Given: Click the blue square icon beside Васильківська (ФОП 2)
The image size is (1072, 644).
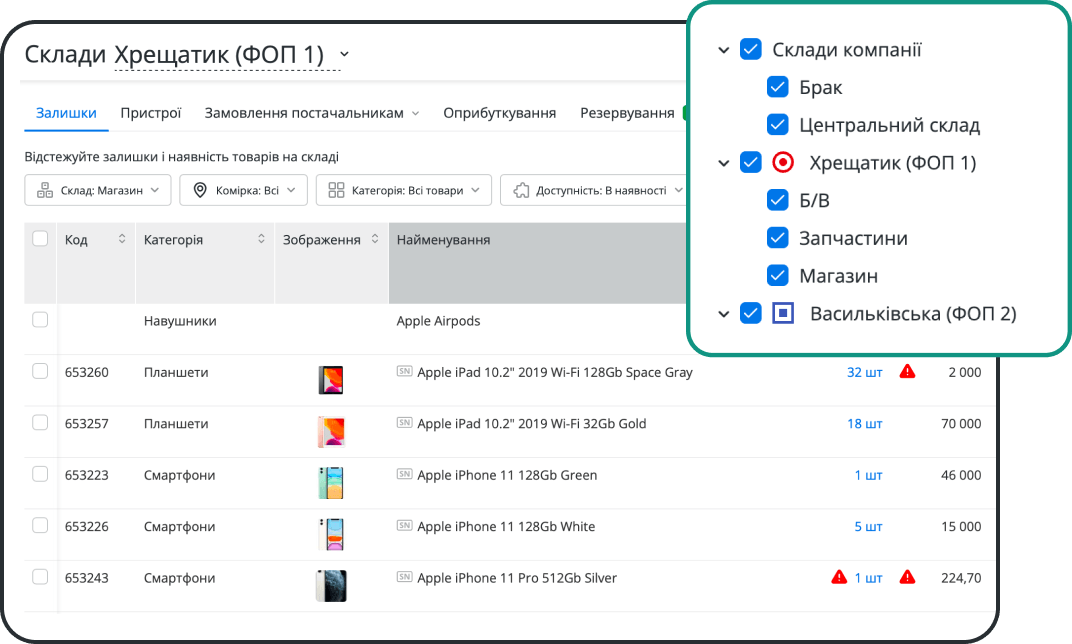Looking at the screenshot, I should (x=784, y=314).
